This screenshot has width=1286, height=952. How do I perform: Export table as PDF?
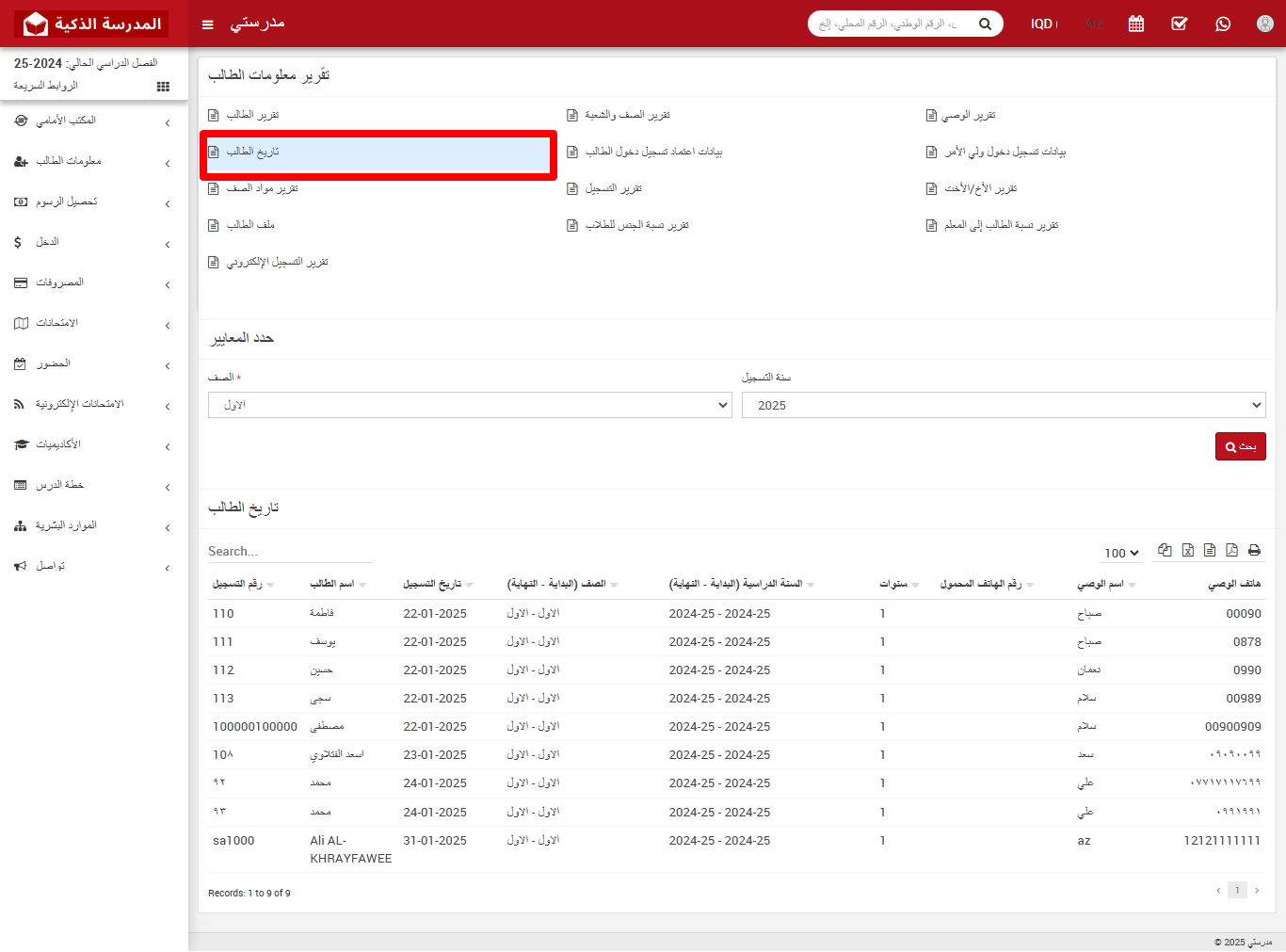pos(1231,551)
